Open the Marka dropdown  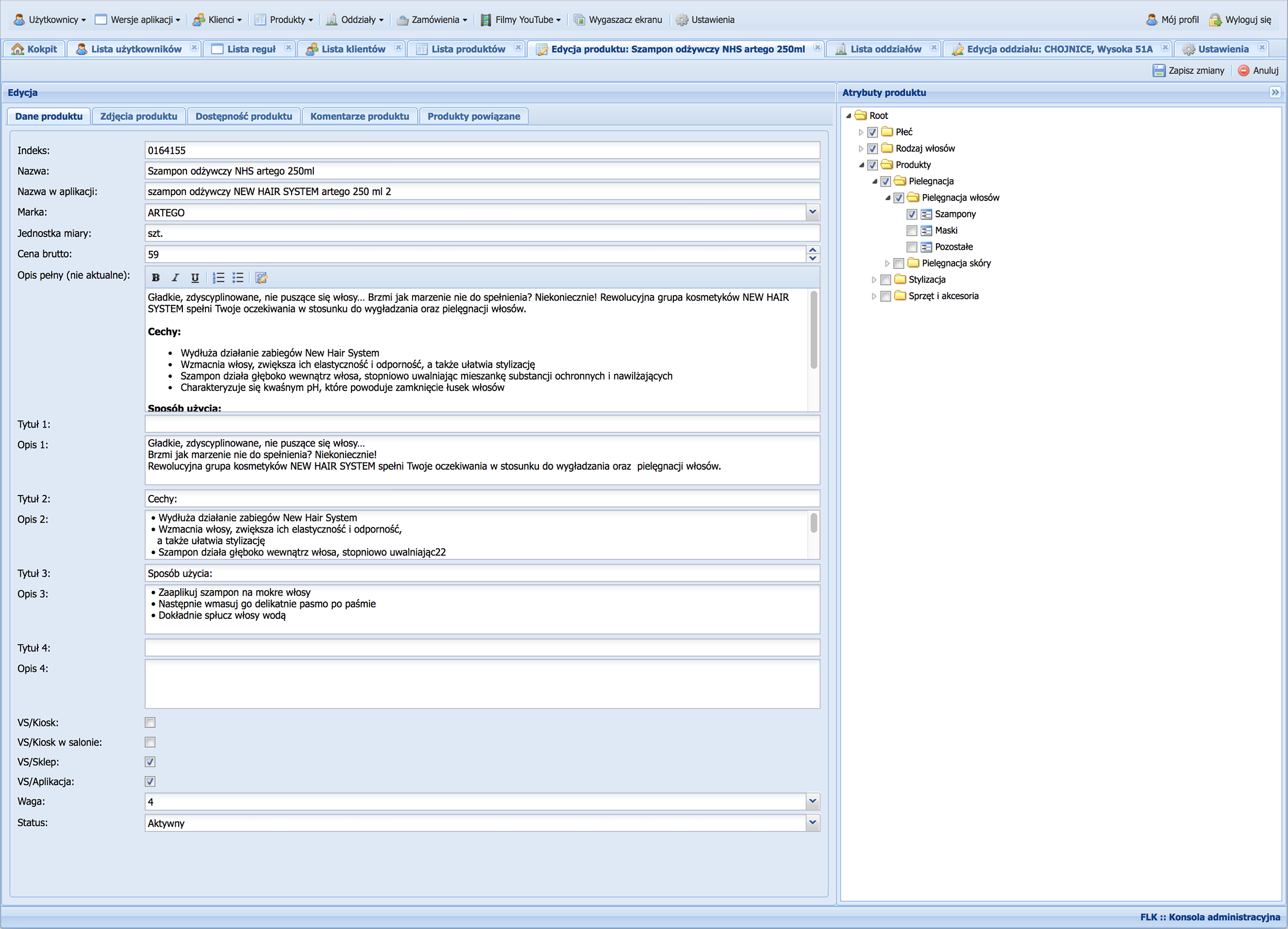[812, 212]
